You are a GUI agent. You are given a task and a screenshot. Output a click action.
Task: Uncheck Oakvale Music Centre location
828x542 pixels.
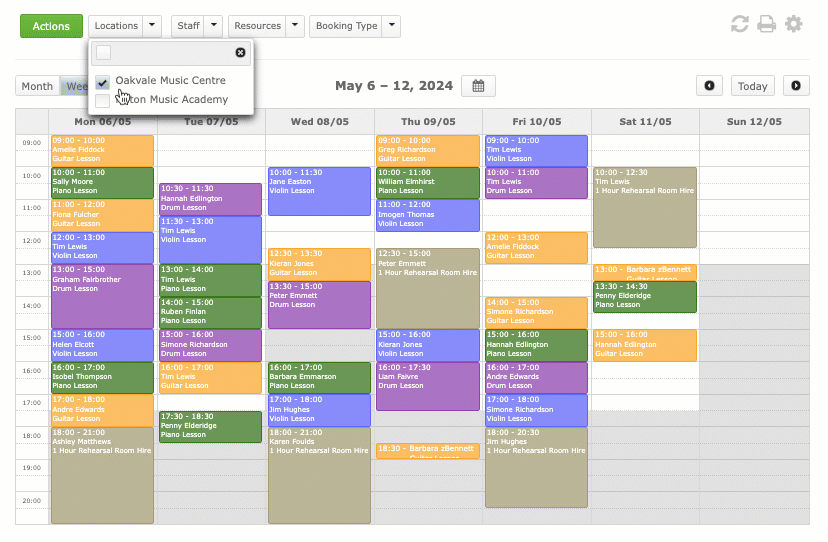(103, 81)
